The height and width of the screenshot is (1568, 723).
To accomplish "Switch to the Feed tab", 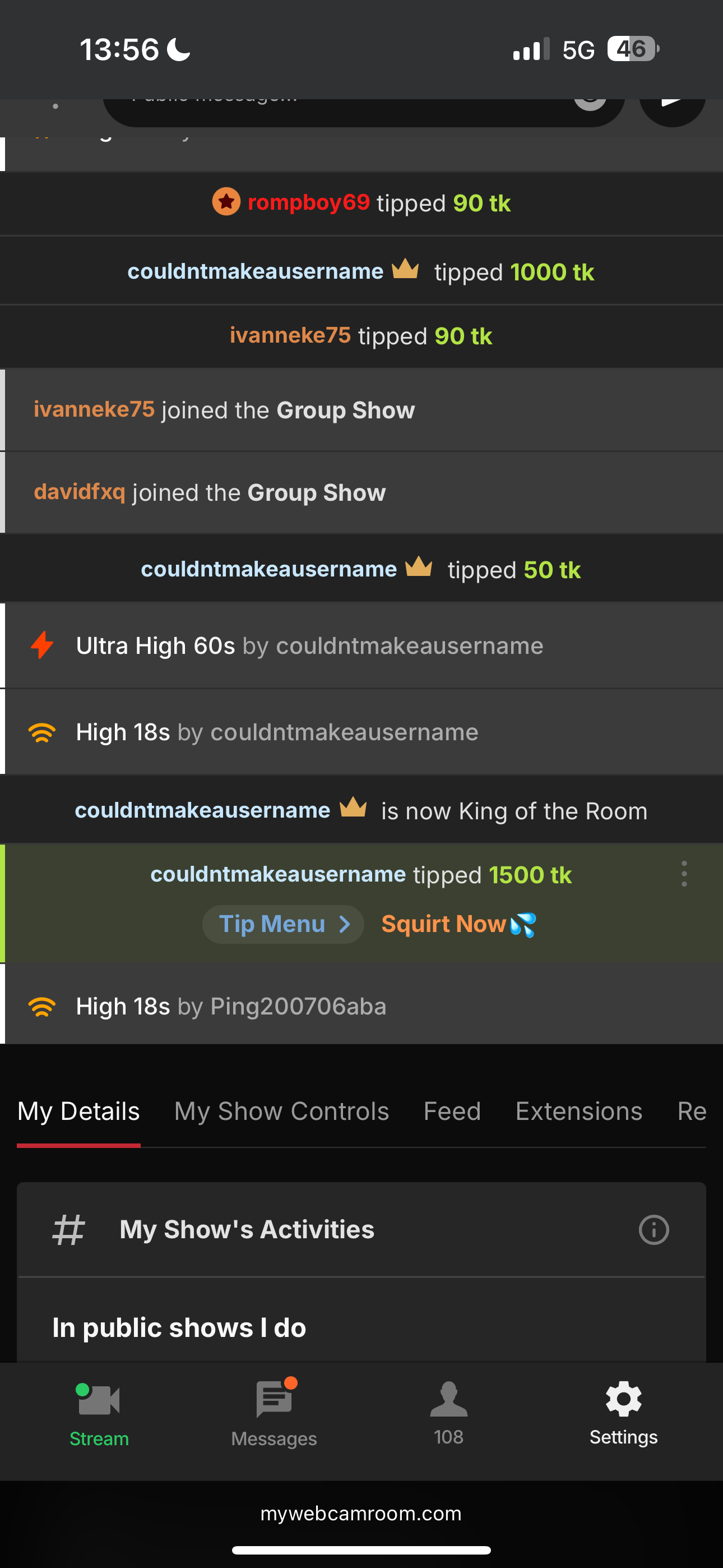I will pos(452,1112).
